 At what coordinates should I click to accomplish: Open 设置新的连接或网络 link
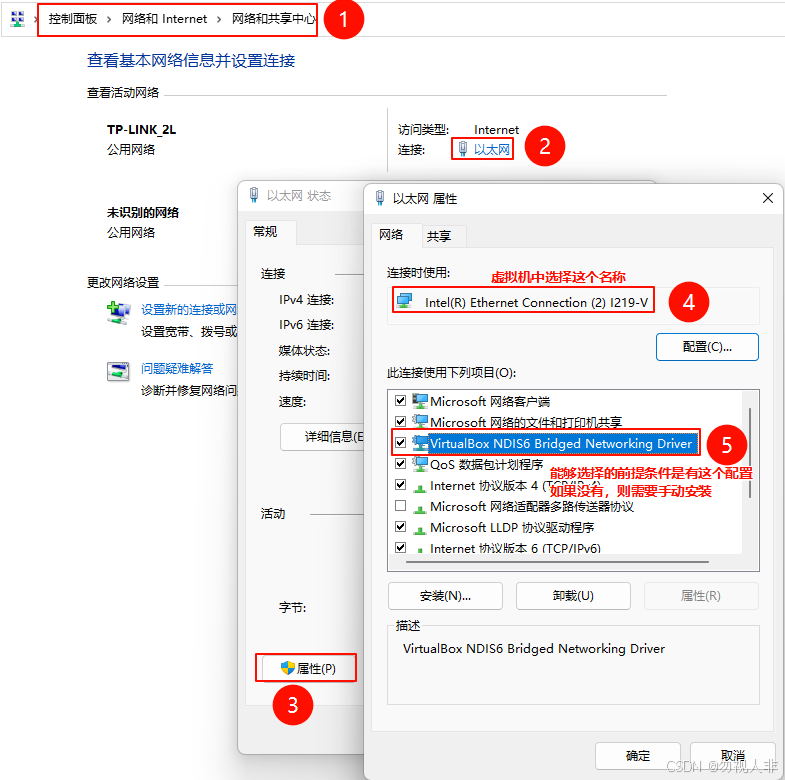point(189,310)
